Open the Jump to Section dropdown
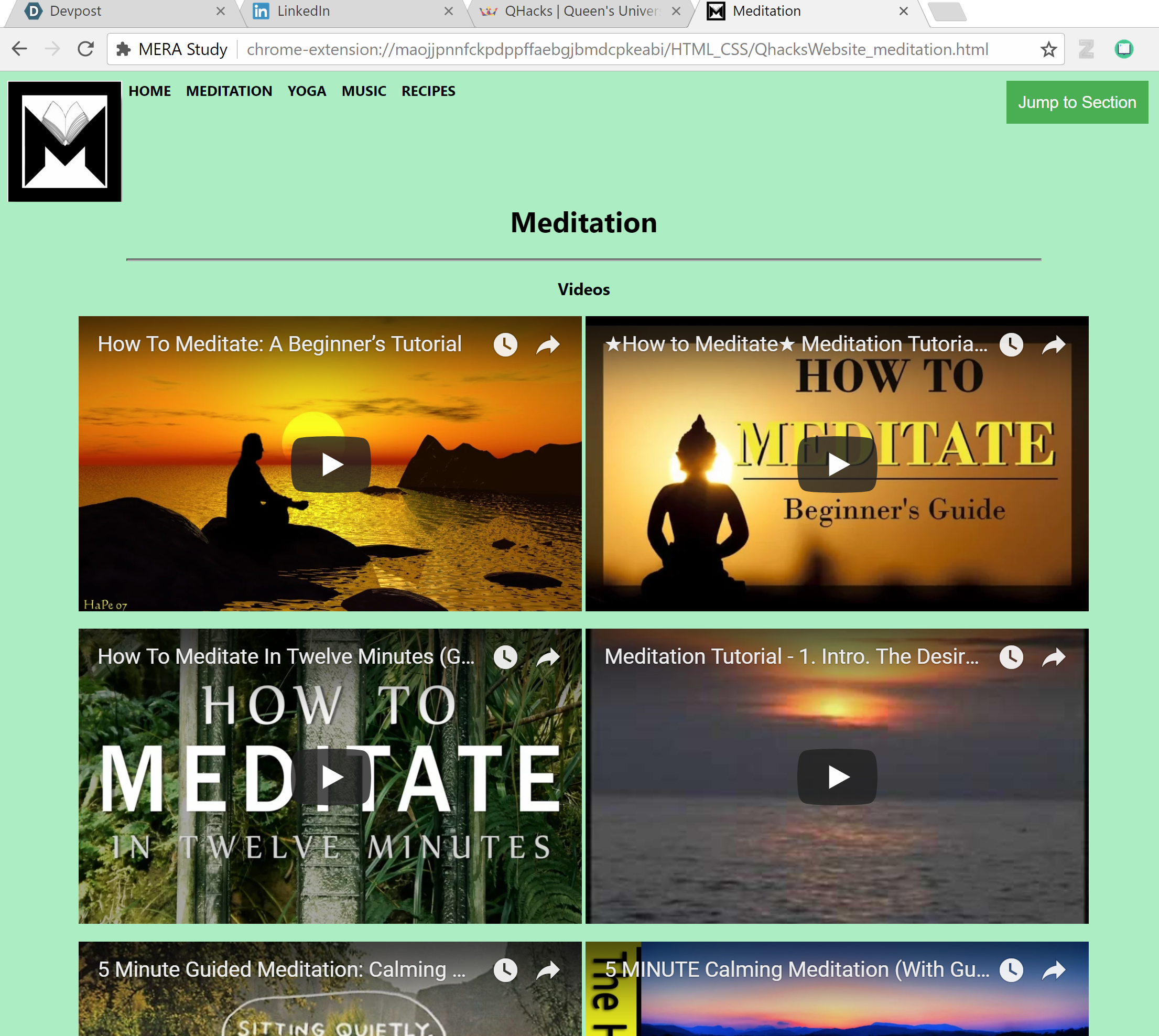The image size is (1159, 1036). coord(1077,102)
